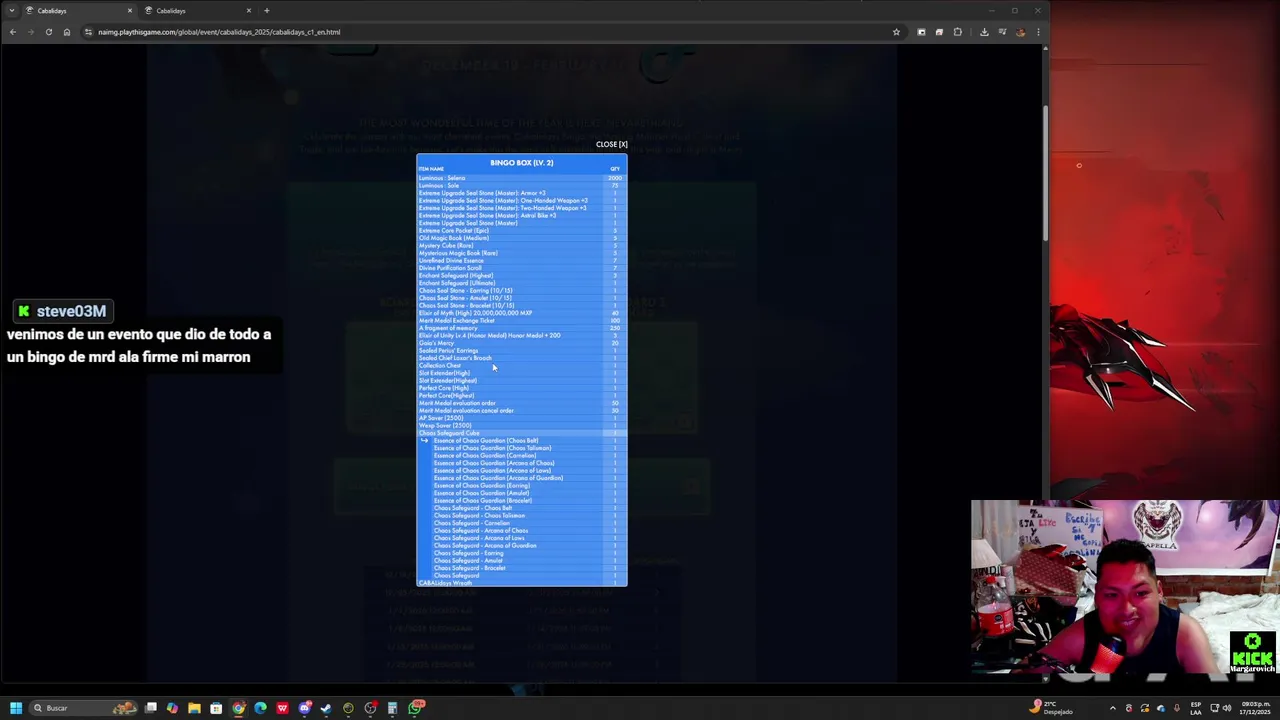Viewport: 1280px width, 720px height.
Task: Select the Collection Chest row
Action: tap(521, 366)
